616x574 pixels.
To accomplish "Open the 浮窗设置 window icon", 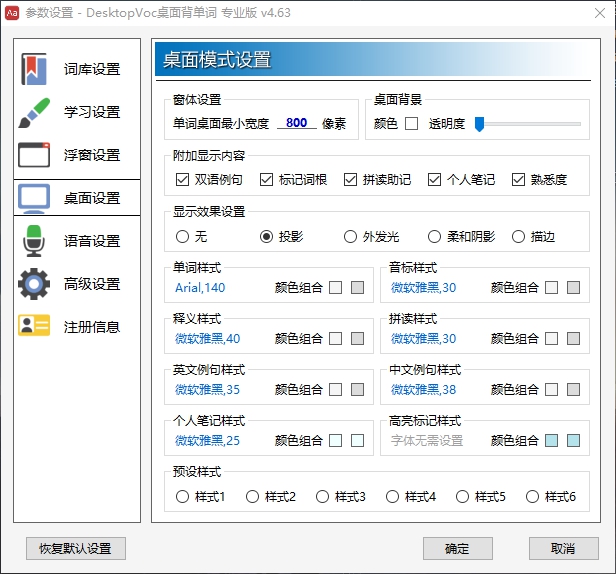I will point(35,155).
